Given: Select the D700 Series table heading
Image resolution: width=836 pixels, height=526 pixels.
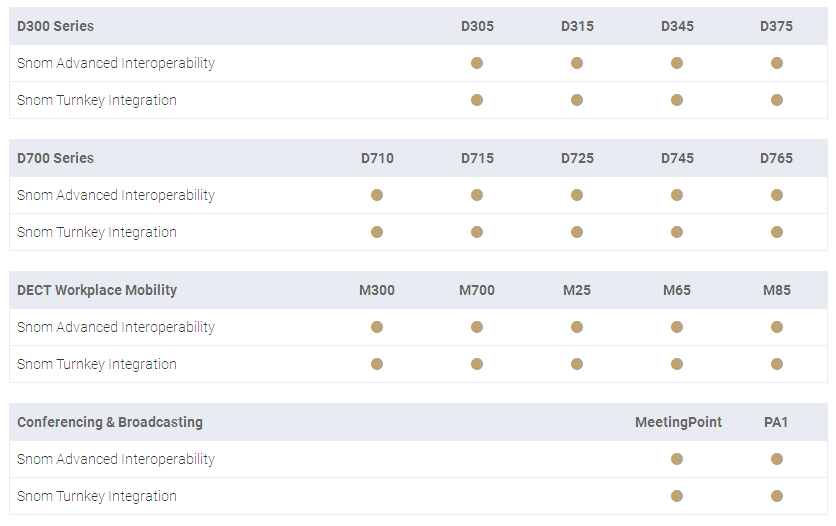Looking at the screenshot, I should [x=55, y=158].
